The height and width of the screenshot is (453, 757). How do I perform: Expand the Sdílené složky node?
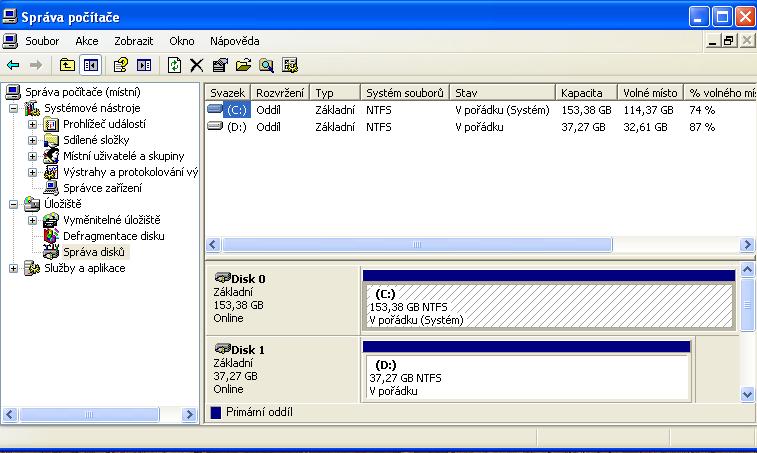click(32, 140)
